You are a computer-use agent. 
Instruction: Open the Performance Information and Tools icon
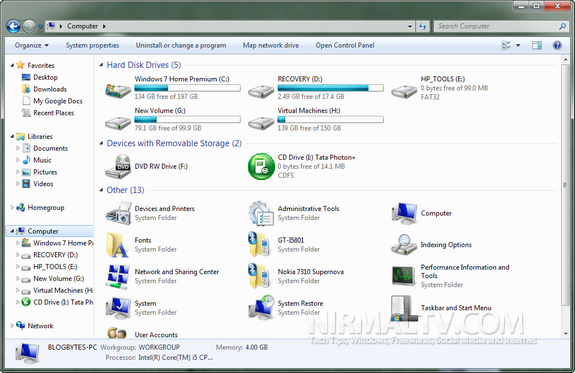click(x=403, y=276)
